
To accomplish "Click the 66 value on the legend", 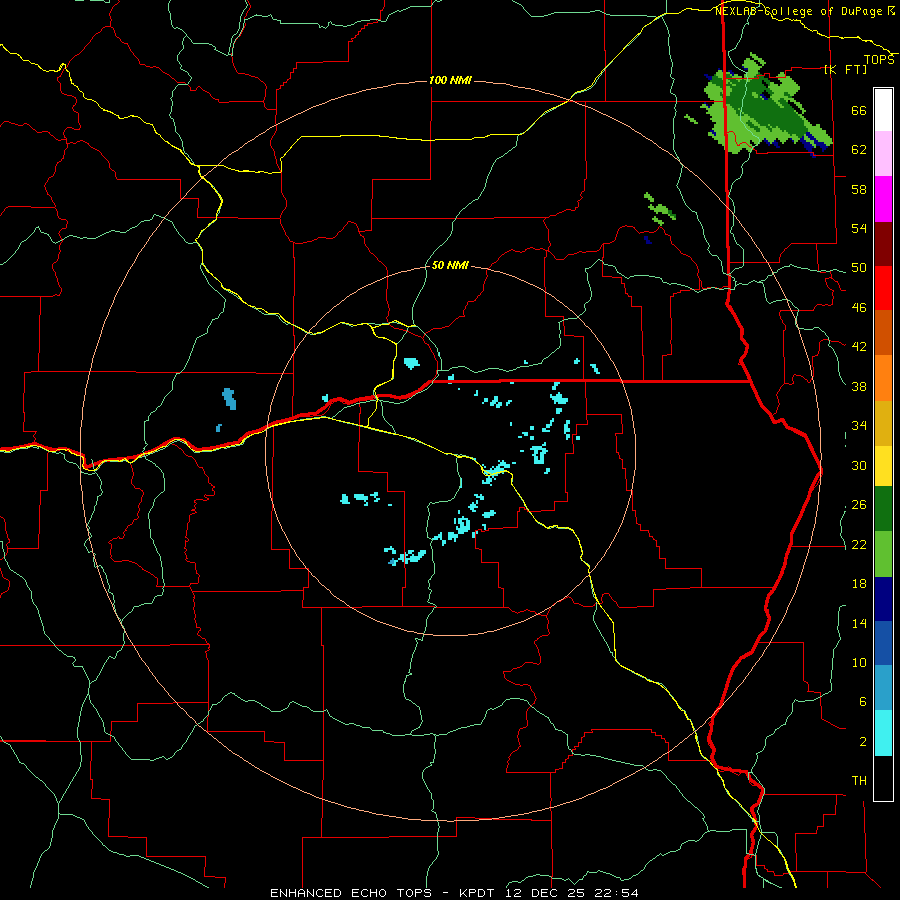I will [x=859, y=110].
